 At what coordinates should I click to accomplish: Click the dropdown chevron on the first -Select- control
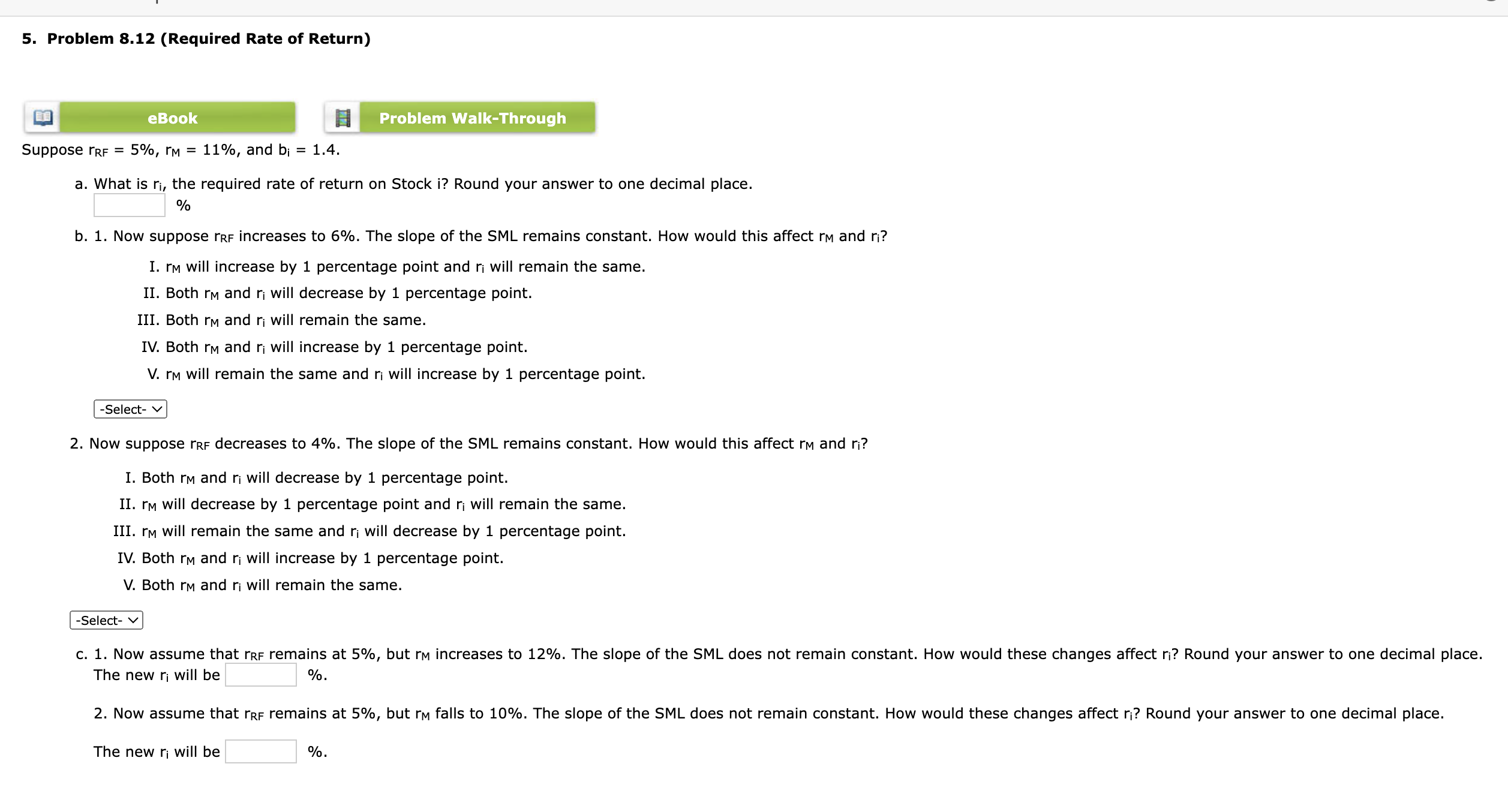157,408
